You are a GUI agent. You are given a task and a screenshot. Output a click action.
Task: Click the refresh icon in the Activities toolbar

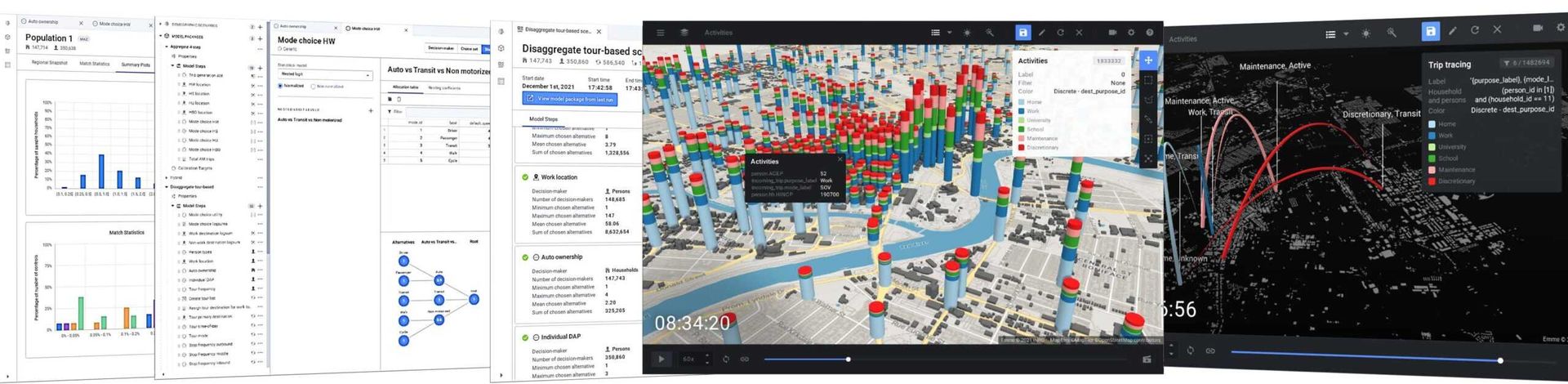[x=1061, y=33]
